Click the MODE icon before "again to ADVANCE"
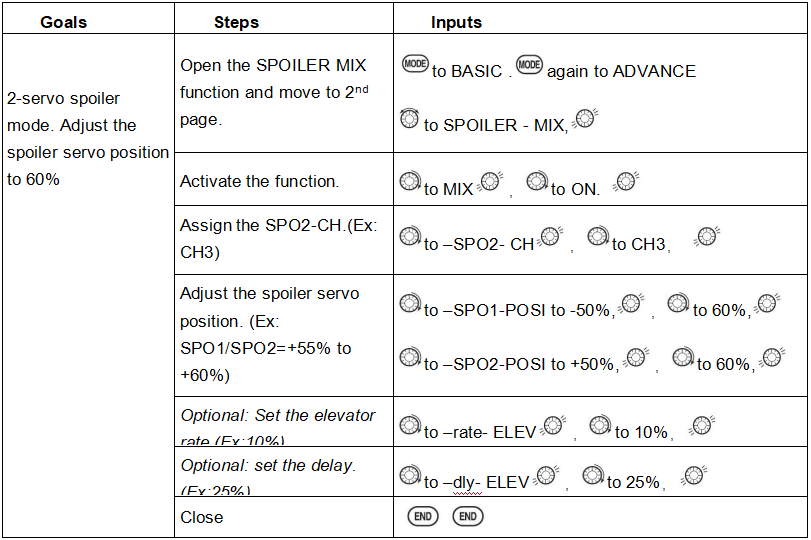This screenshot has height=540, width=811. tap(529, 65)
